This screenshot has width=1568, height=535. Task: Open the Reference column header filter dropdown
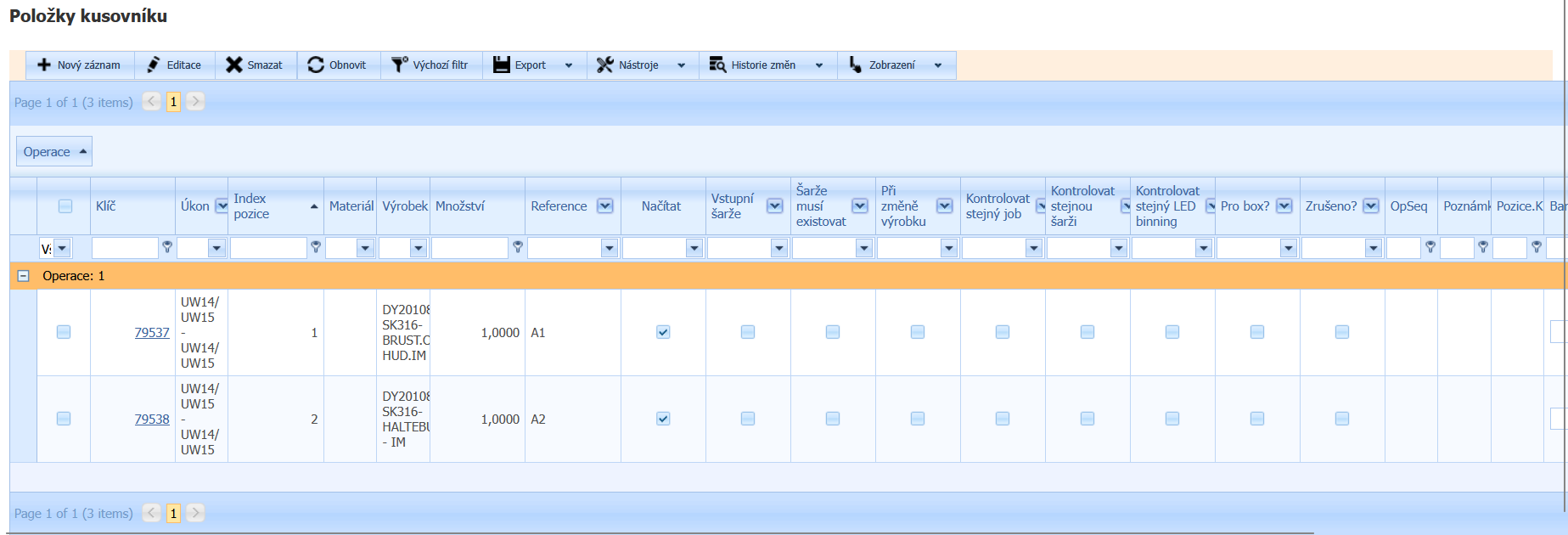[604, 206]
